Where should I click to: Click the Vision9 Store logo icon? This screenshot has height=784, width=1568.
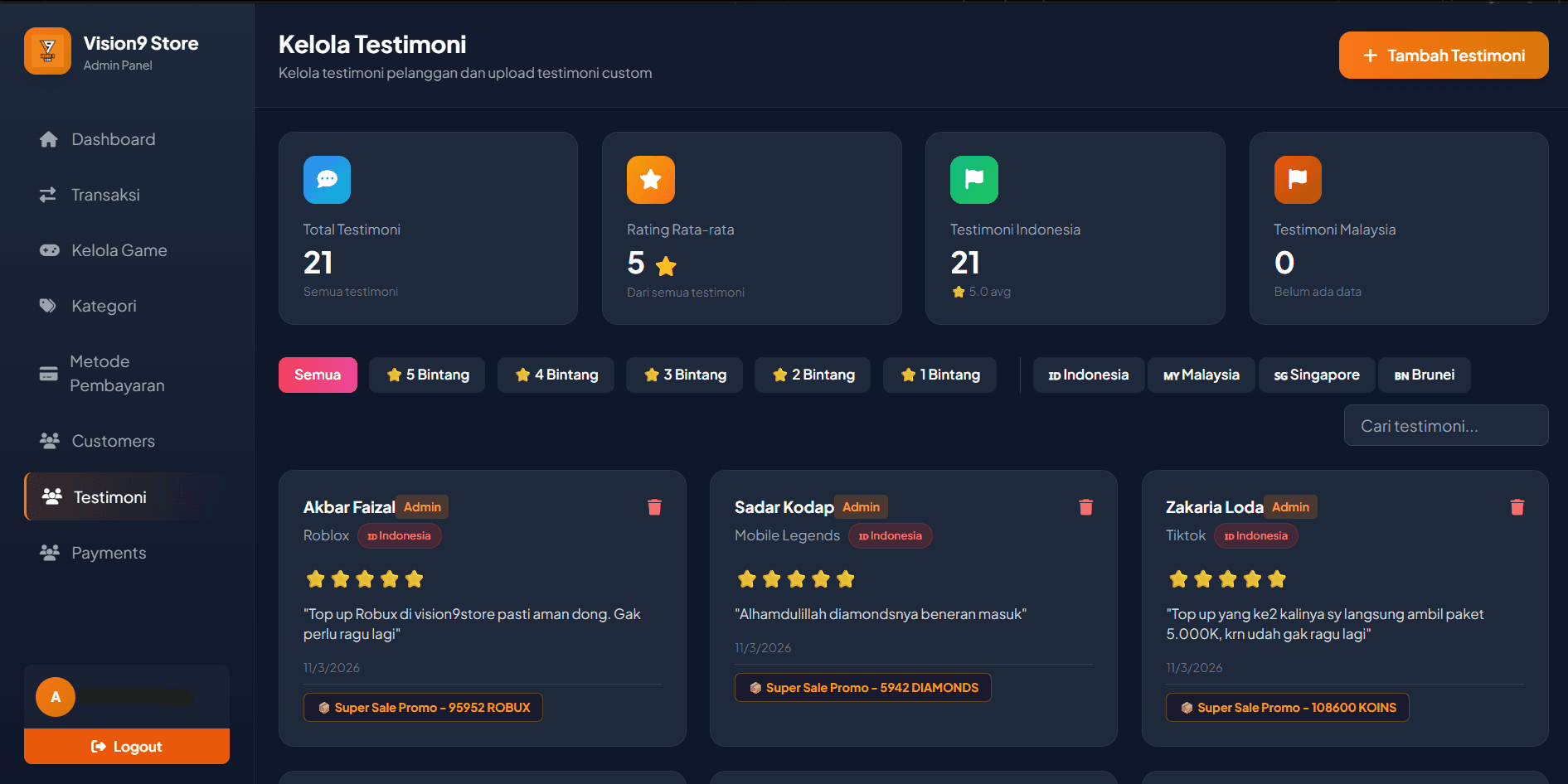[47, 51]
